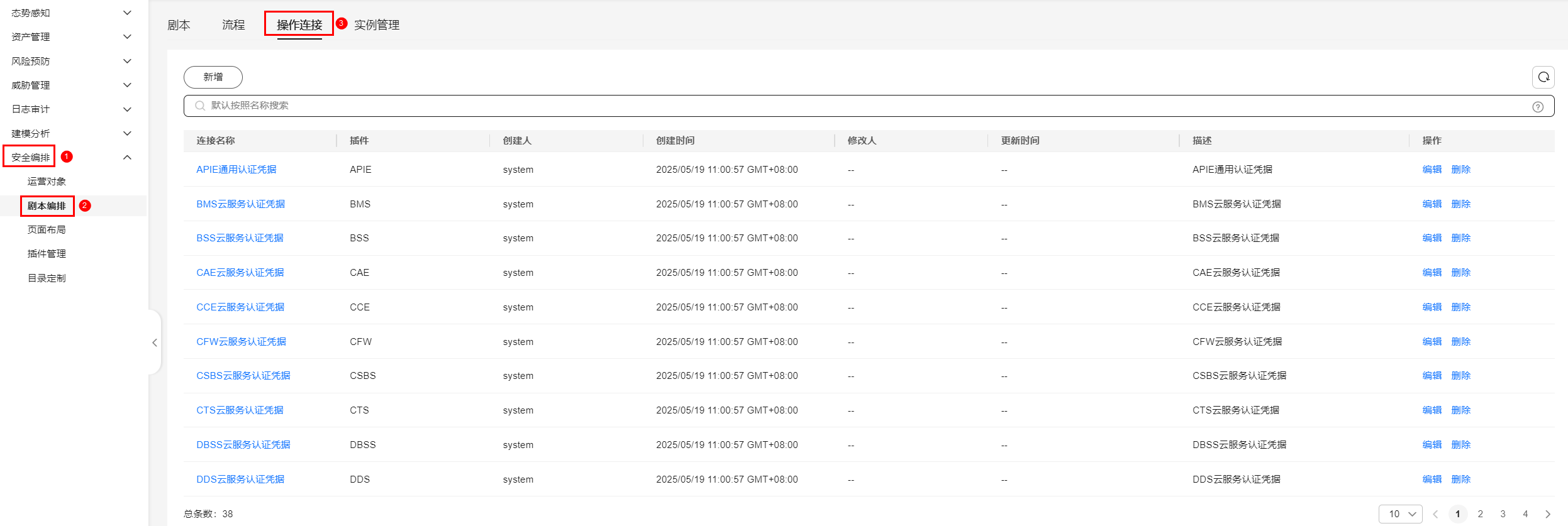Image resolution: width=1568 pixels, height=526 pixels.
Task: Click the refresh icon above the table
Action: [x=1543, y=77]
